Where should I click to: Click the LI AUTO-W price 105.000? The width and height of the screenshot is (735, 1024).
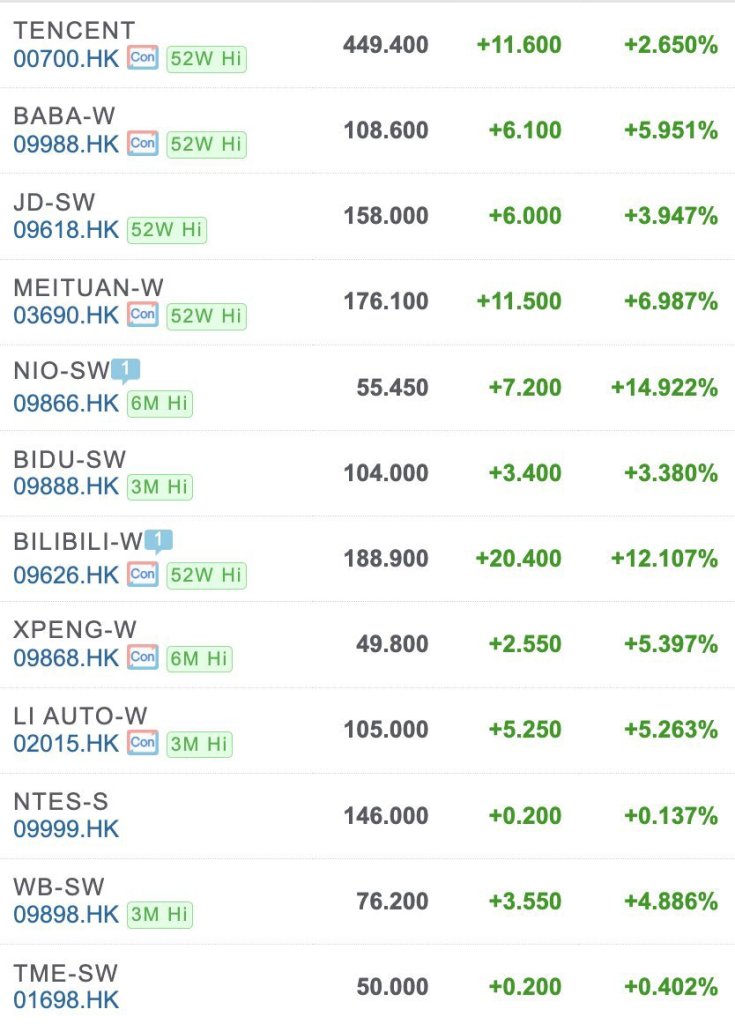coord(386,730)
